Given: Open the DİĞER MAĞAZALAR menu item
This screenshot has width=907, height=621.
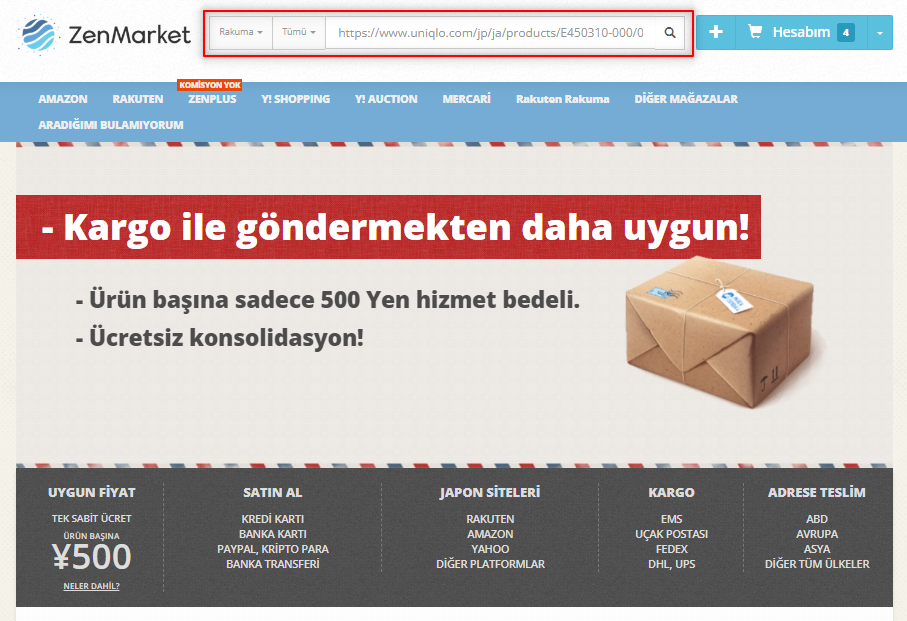Looking at the screenshot, I should pyautogui.click(x=686, y=99).
